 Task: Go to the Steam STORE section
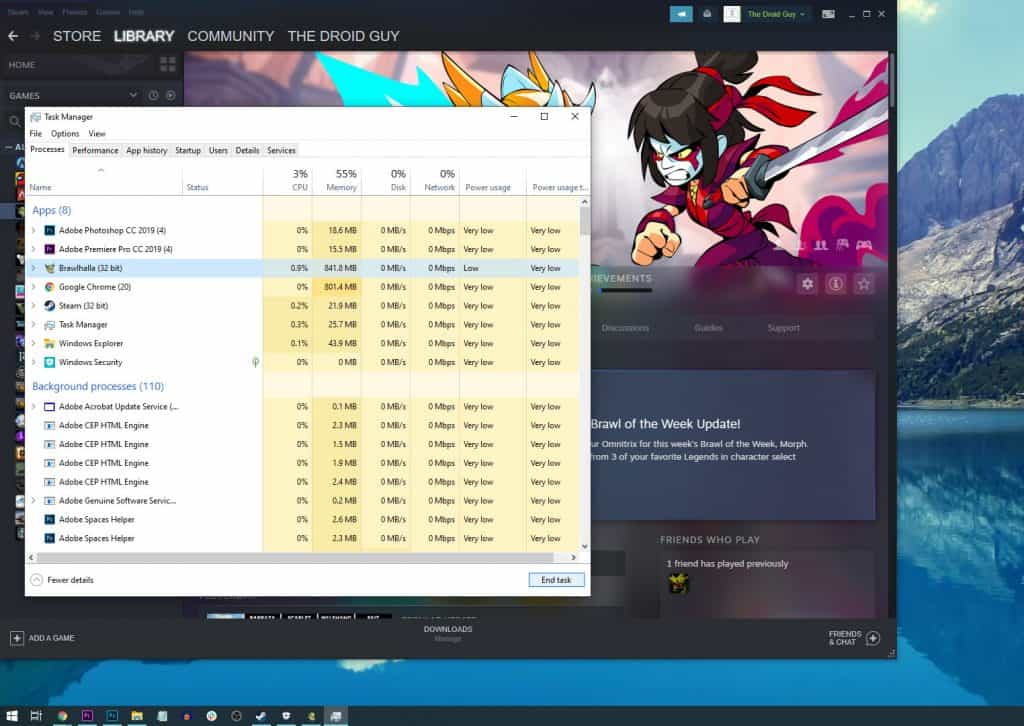tap(77, 36)
